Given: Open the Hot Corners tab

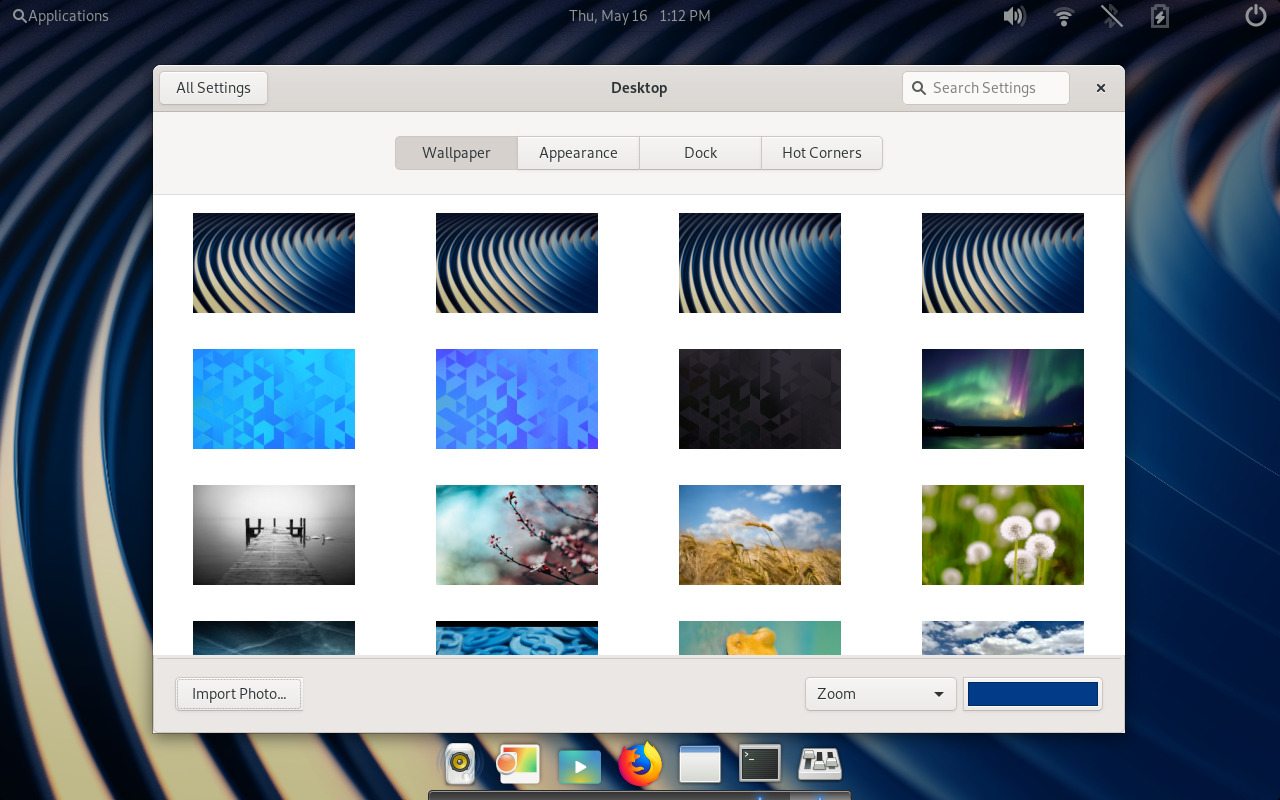Looking at the screenshot, I should pos(822,152).
